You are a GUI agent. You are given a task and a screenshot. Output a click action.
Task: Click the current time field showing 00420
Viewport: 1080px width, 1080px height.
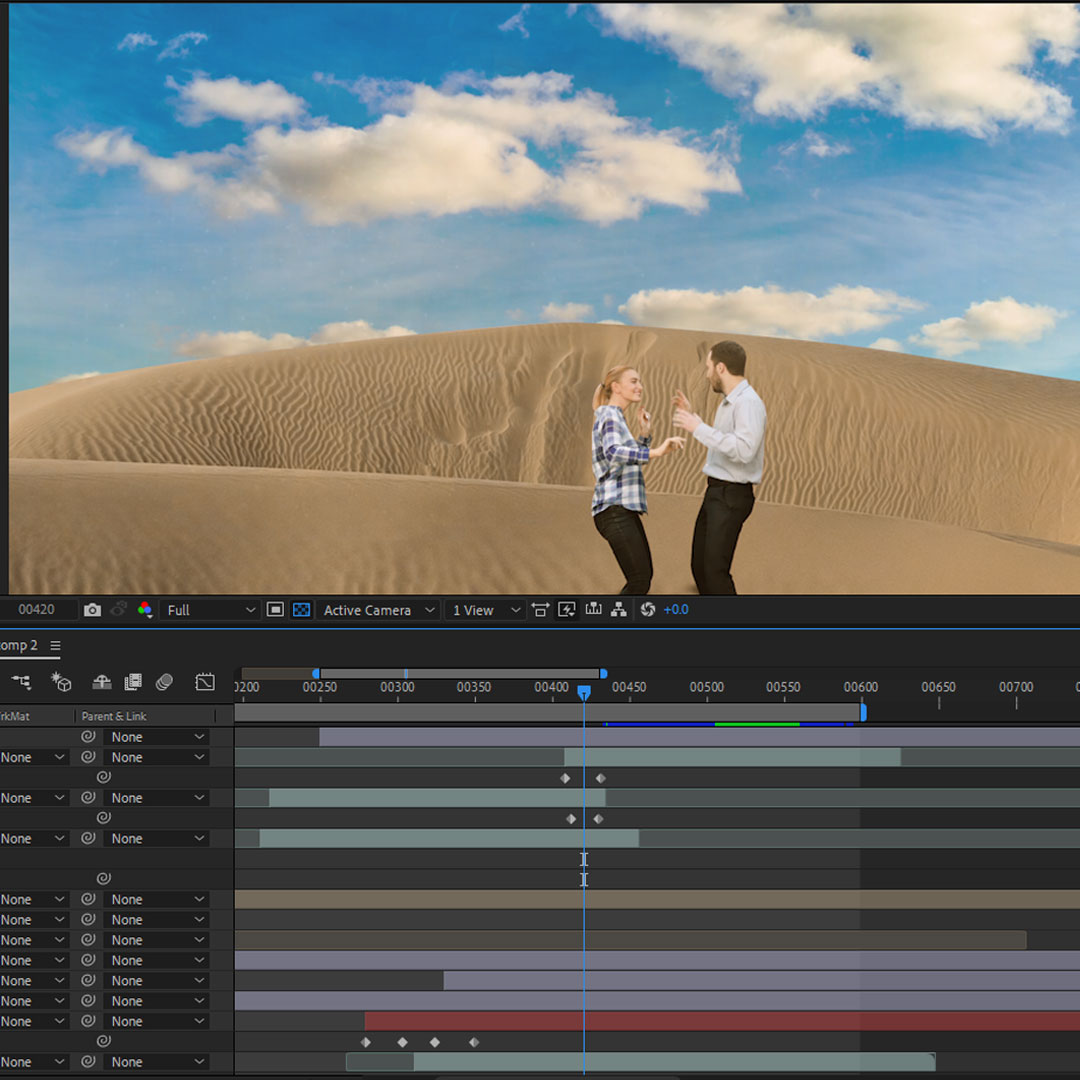point(35,609)
